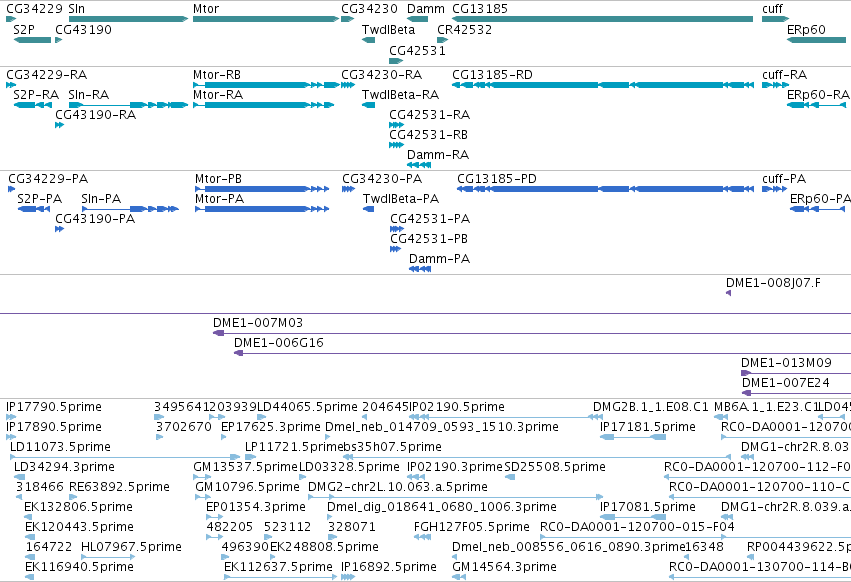This screenshot has width=851, height=582.
Task: Click the TwdlBeta-PA label
Action: point(401,199)
